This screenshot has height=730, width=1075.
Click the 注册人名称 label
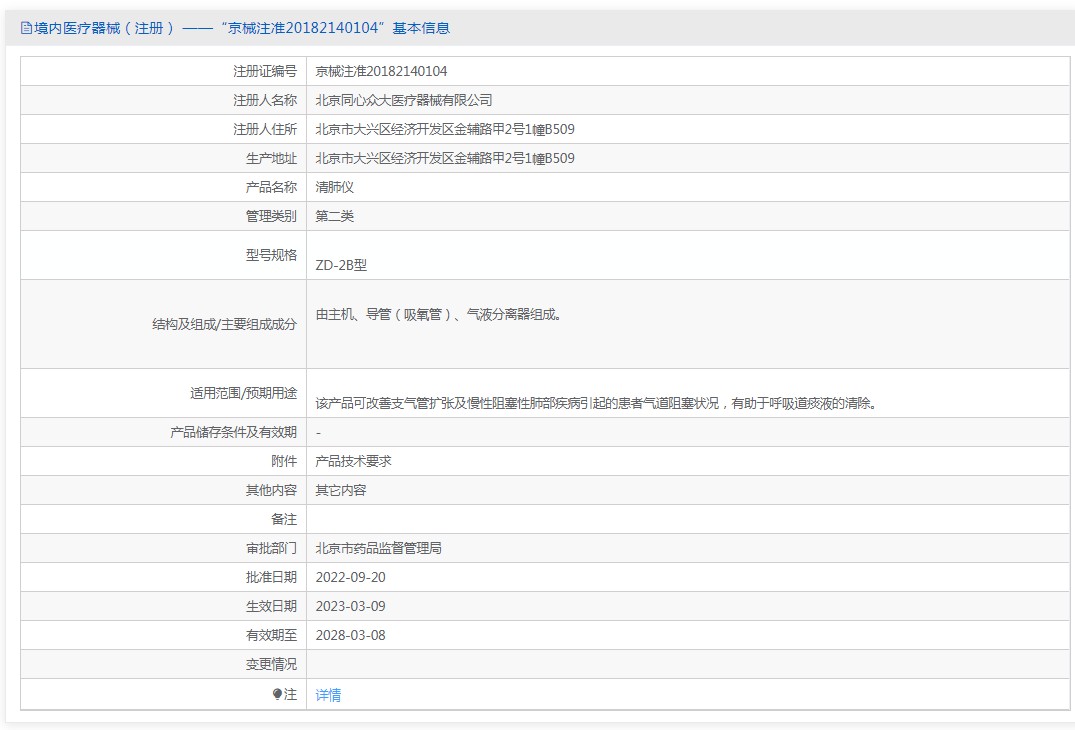click(x=265, y=100)
